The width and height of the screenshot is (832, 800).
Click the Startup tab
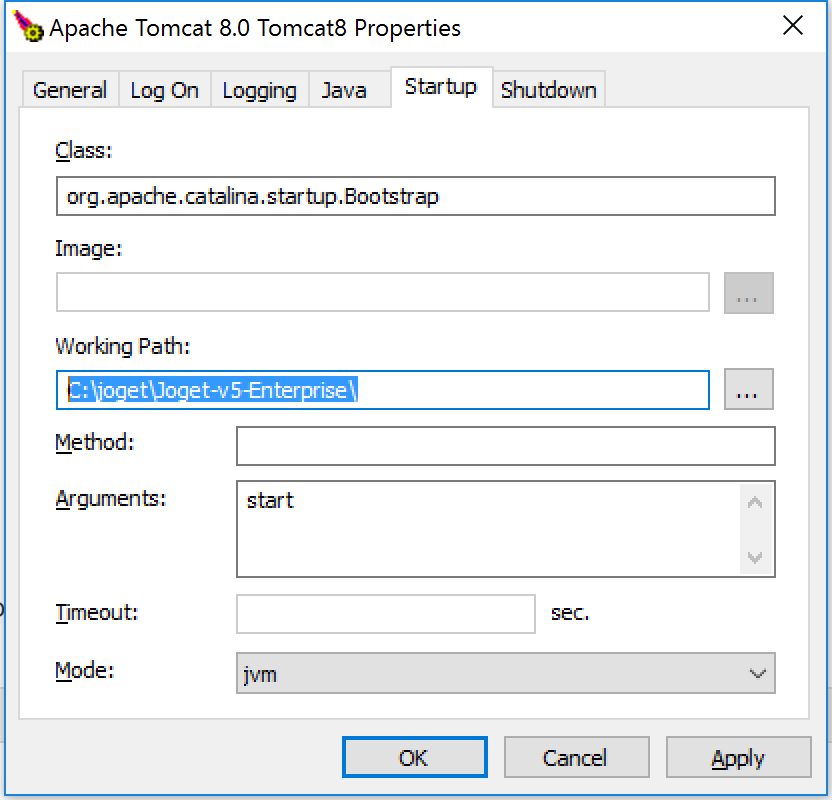point(440,87)
